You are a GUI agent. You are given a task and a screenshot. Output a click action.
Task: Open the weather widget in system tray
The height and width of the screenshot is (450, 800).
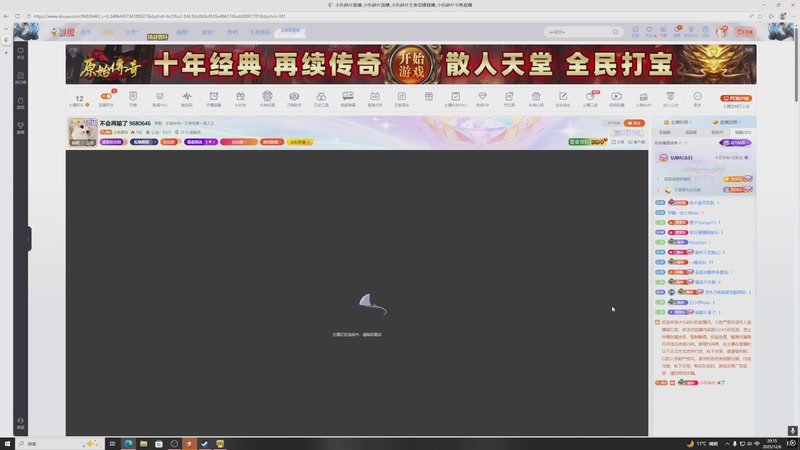click(702, 444)
